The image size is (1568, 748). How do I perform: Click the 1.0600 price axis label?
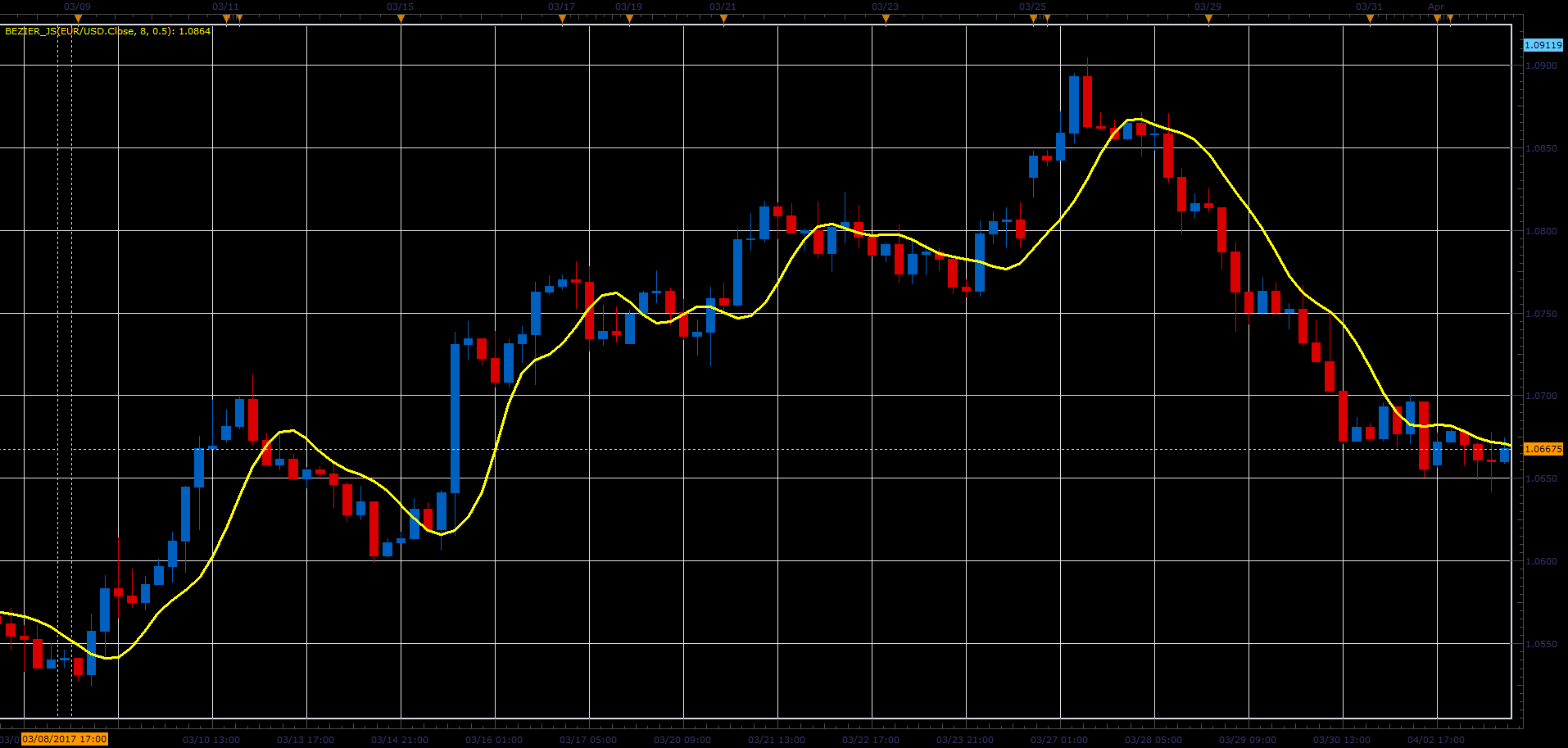(1541, 561)
